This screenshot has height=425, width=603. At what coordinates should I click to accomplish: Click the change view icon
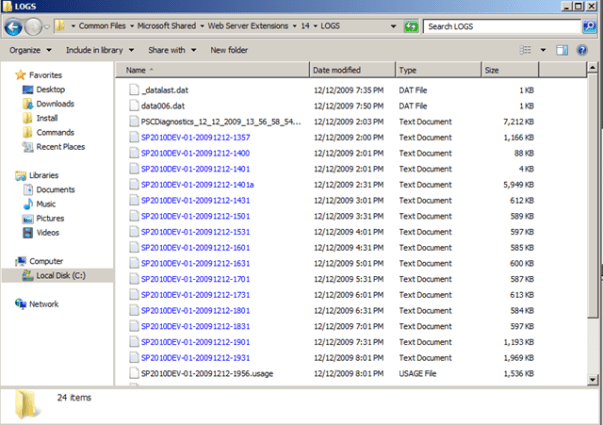[526, 49]
